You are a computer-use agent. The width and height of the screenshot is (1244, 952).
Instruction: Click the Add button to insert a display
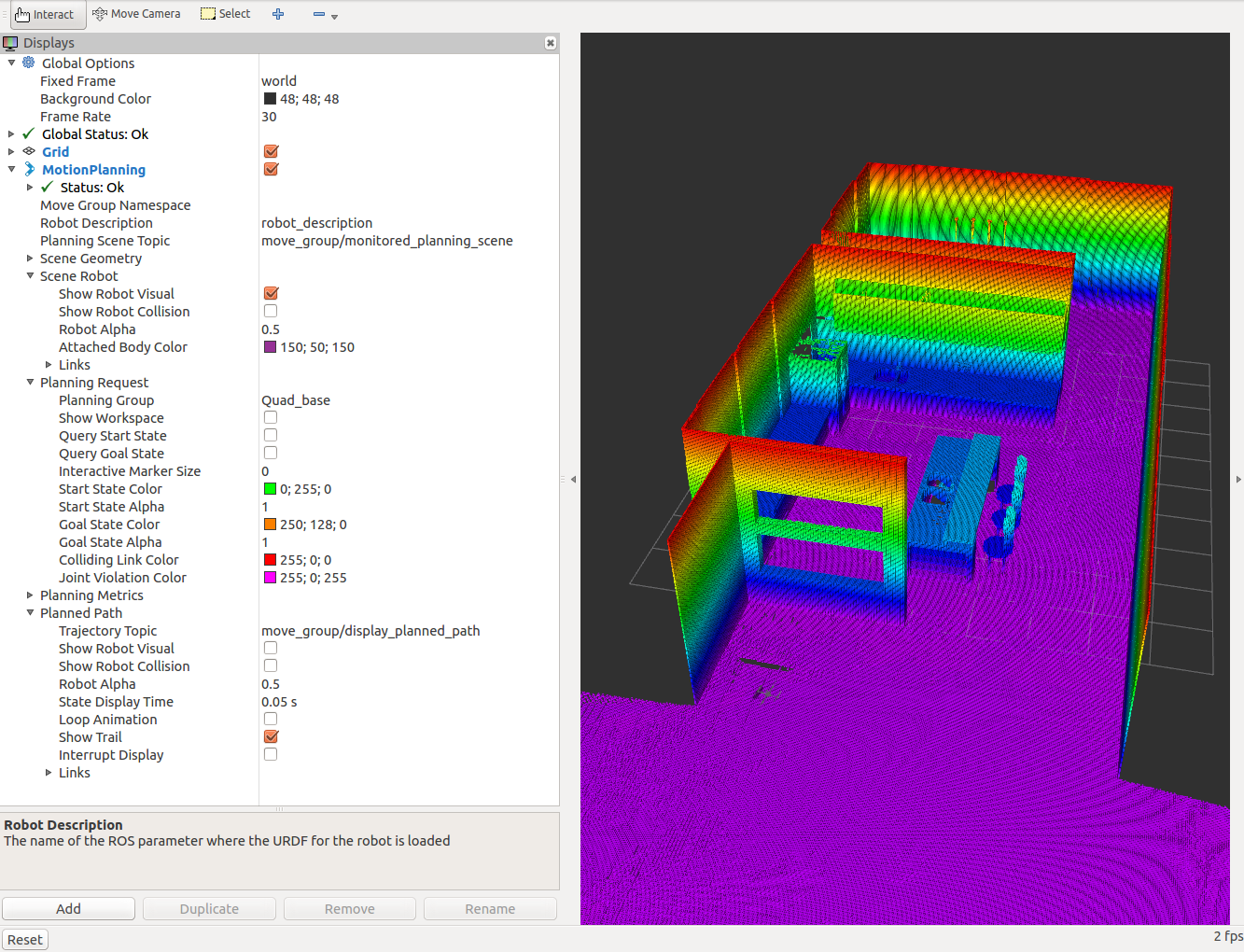pos(68,908)
